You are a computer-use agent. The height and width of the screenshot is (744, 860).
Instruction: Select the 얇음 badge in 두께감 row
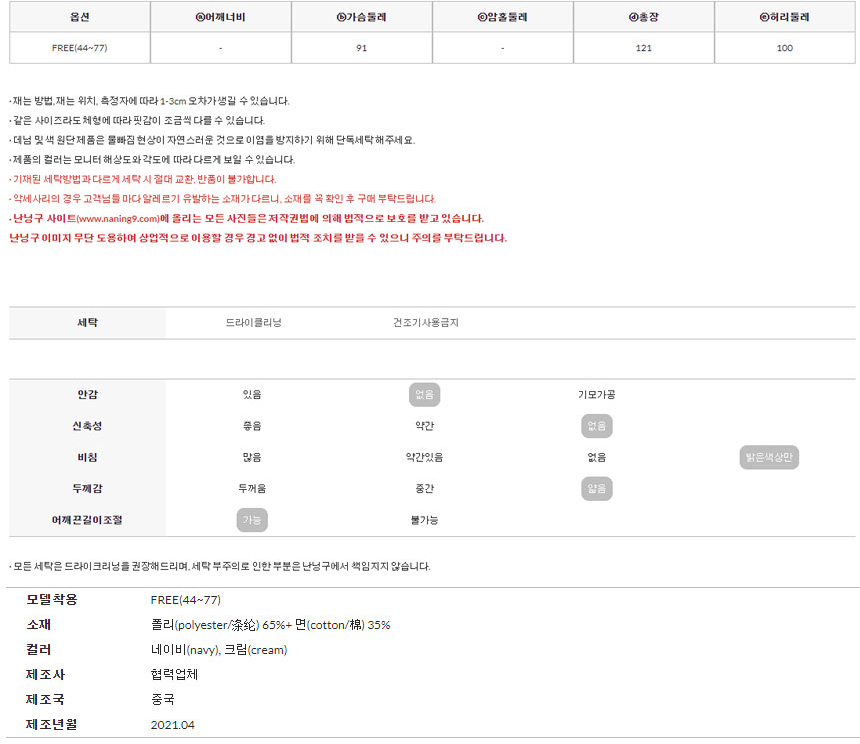click(x=597, y=489)
